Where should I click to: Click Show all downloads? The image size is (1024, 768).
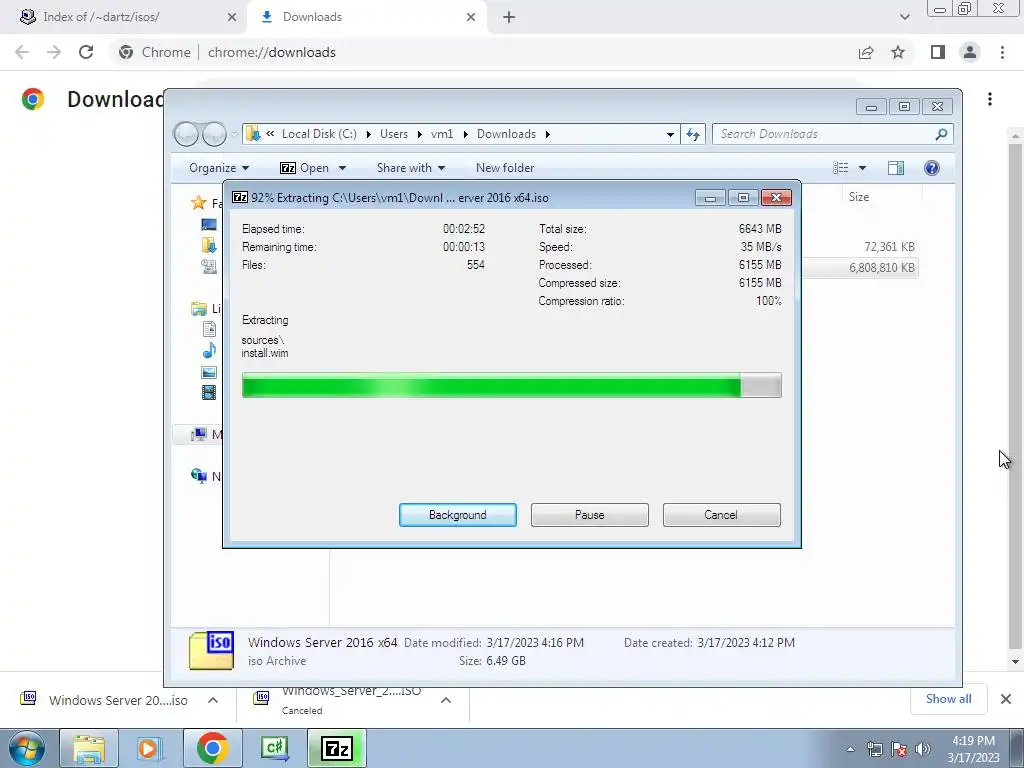point(948,699)
